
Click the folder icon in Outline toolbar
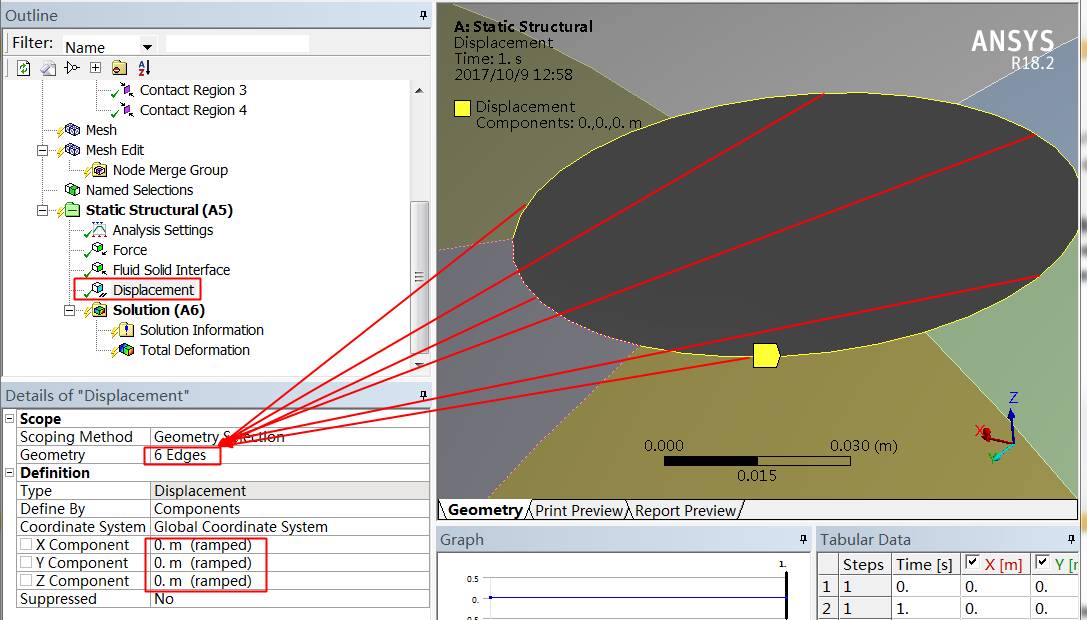tap(119, 68)
